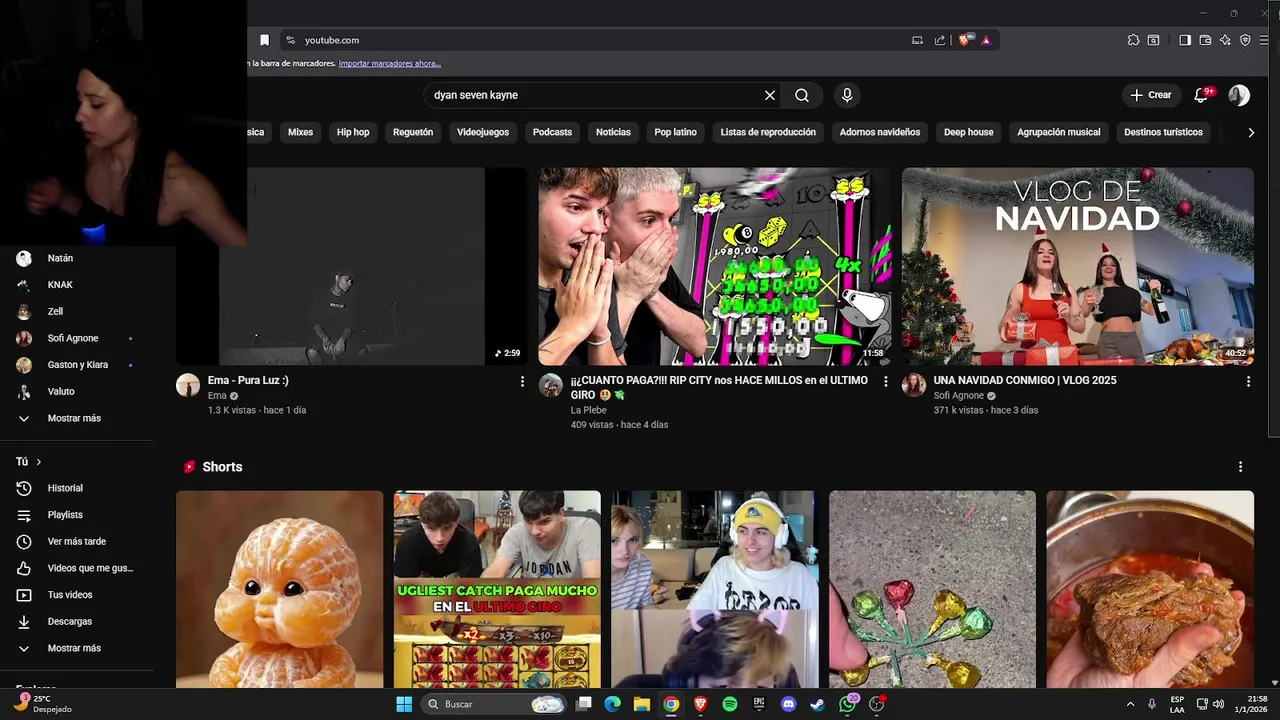Open more options for RIP CITY video

coord(885,381)
